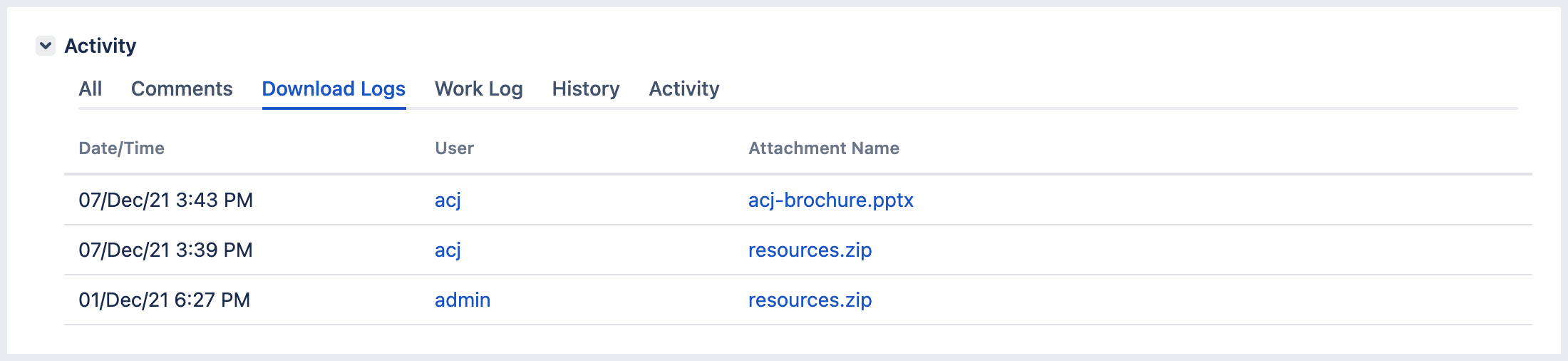
Task: Switch to the Work Log tab
Action: pyautogui.click(x=479, y=88)
